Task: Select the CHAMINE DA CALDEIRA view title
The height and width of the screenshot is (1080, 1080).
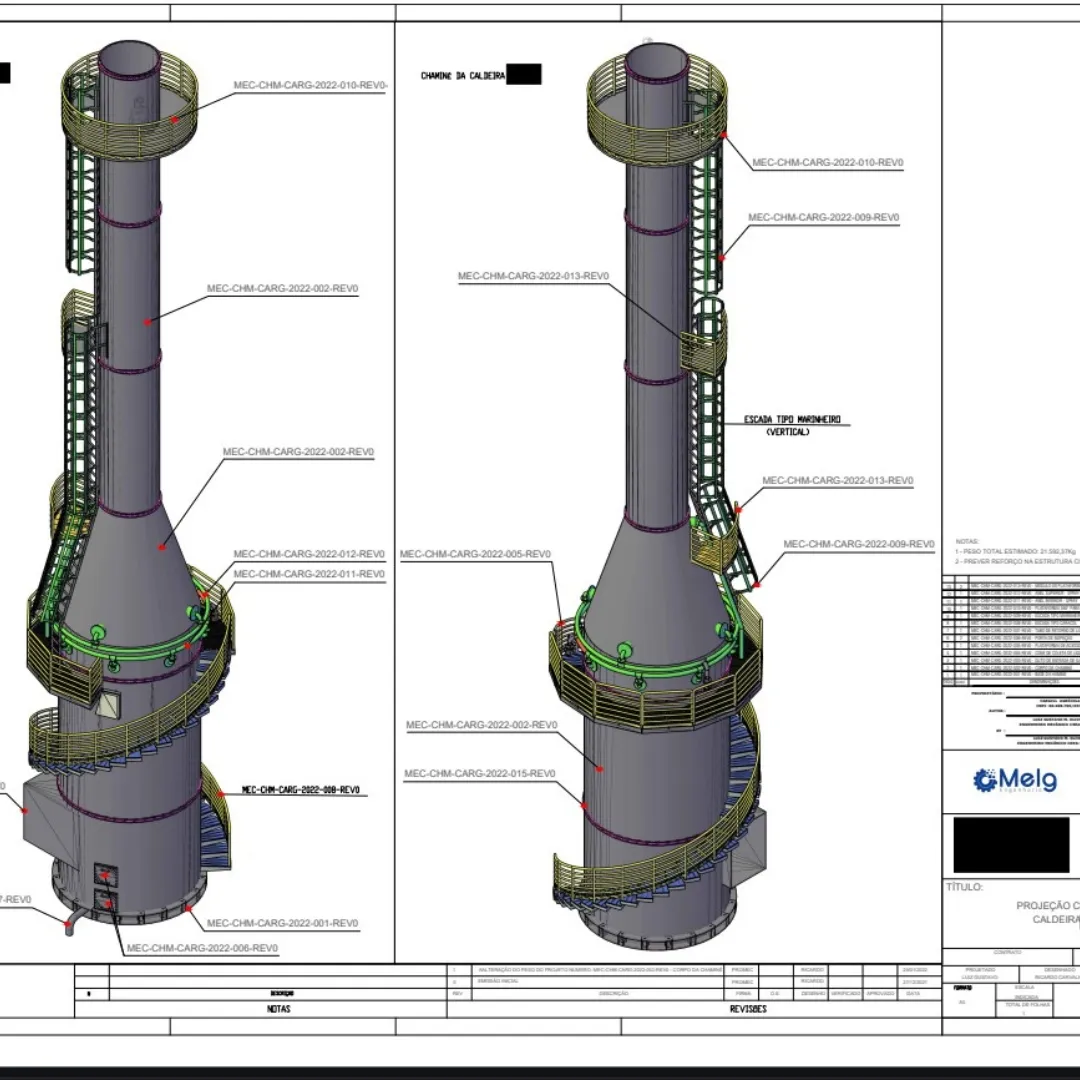Action: point(462,76)
